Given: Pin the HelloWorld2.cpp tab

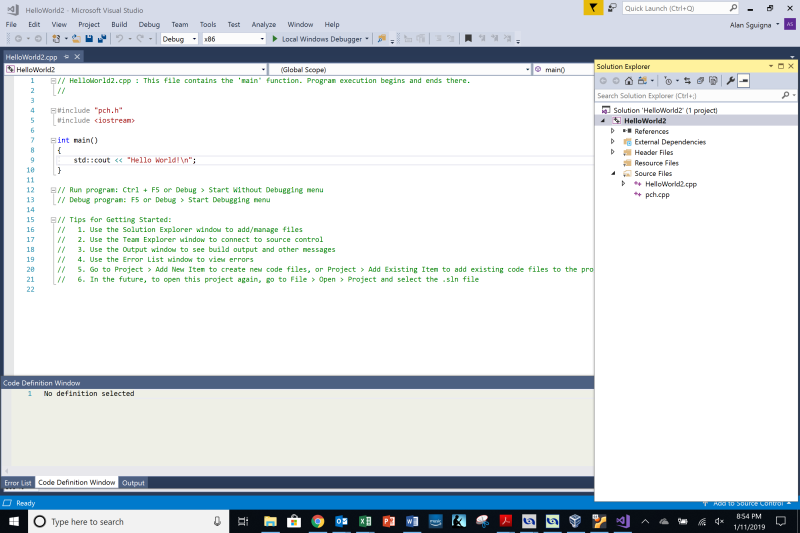Looking at the screenshot, I should pyautogui.click(x=66, y=57).
